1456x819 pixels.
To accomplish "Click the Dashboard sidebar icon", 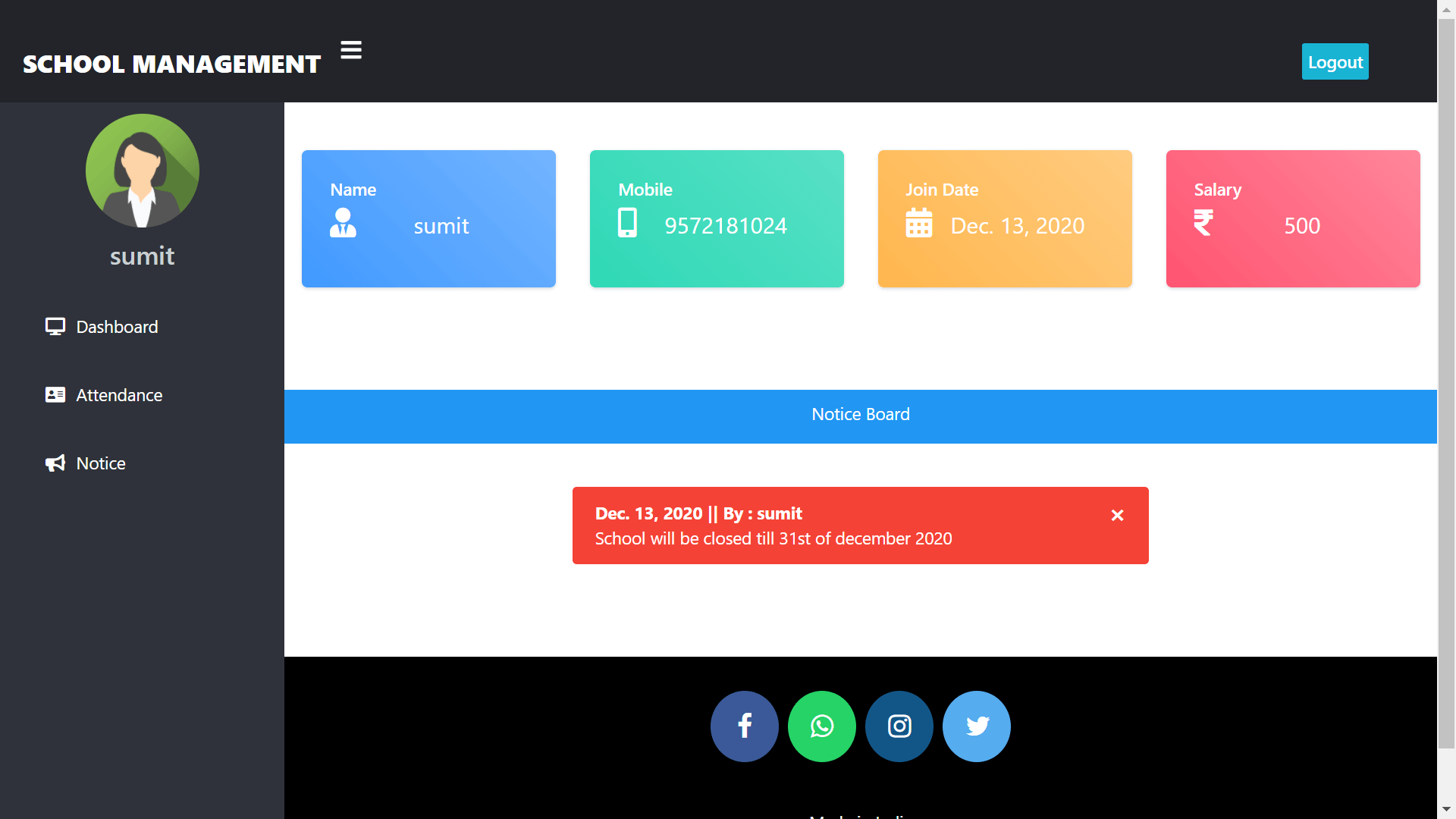I will point(55,326).
